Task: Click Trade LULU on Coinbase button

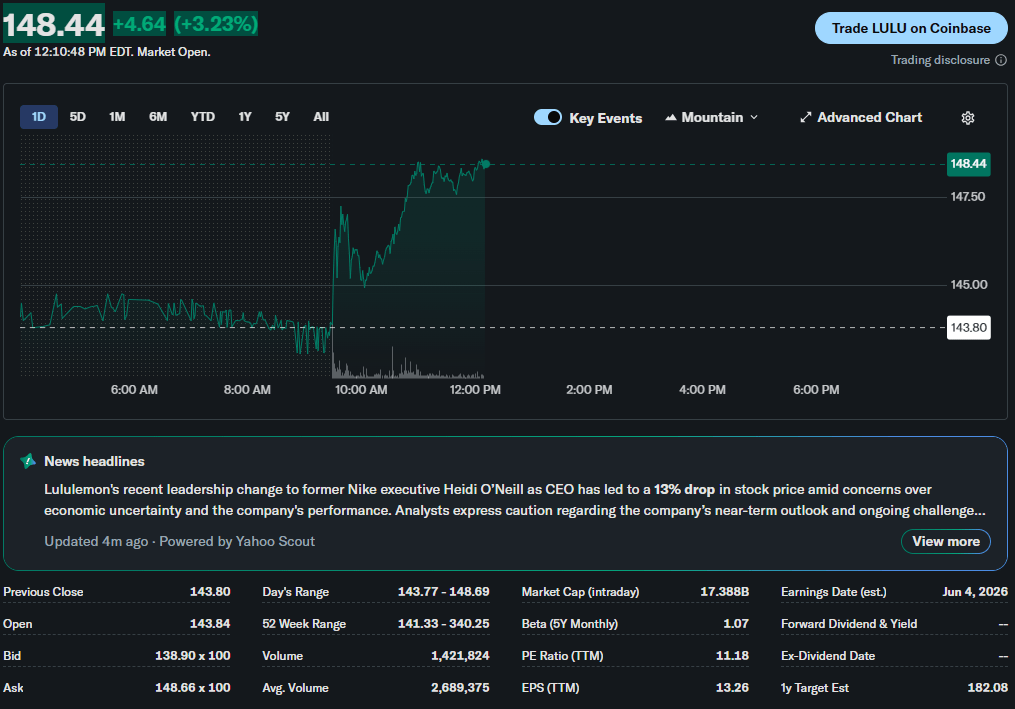Action: click(x=911, y=28)
